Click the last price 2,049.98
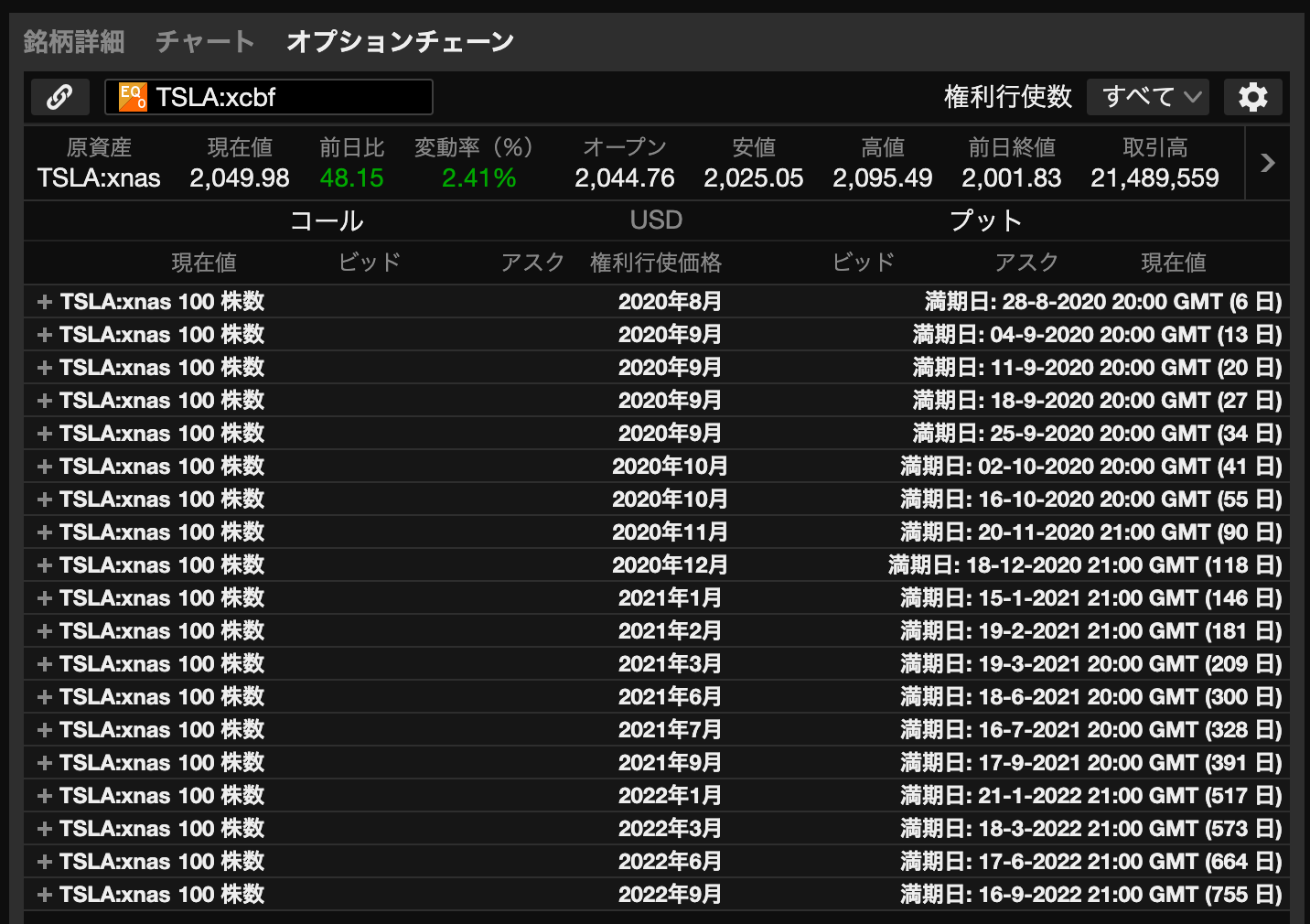Viewport: 1310px width, 924px height. 240,178
